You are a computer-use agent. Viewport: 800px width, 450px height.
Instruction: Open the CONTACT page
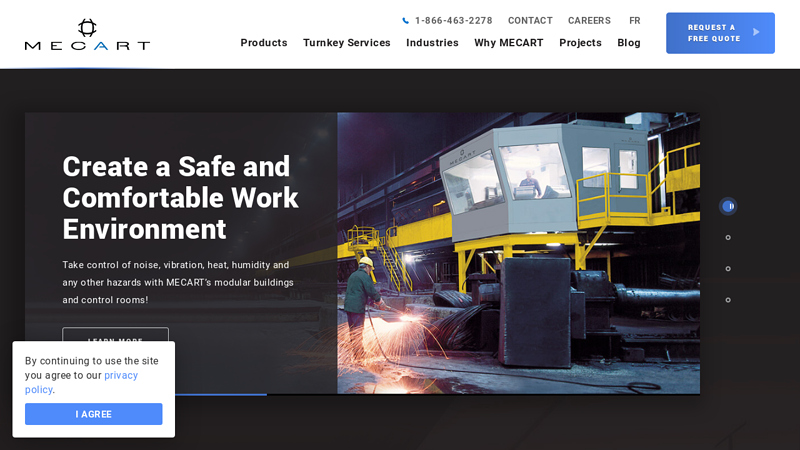(x=530, y=21)
